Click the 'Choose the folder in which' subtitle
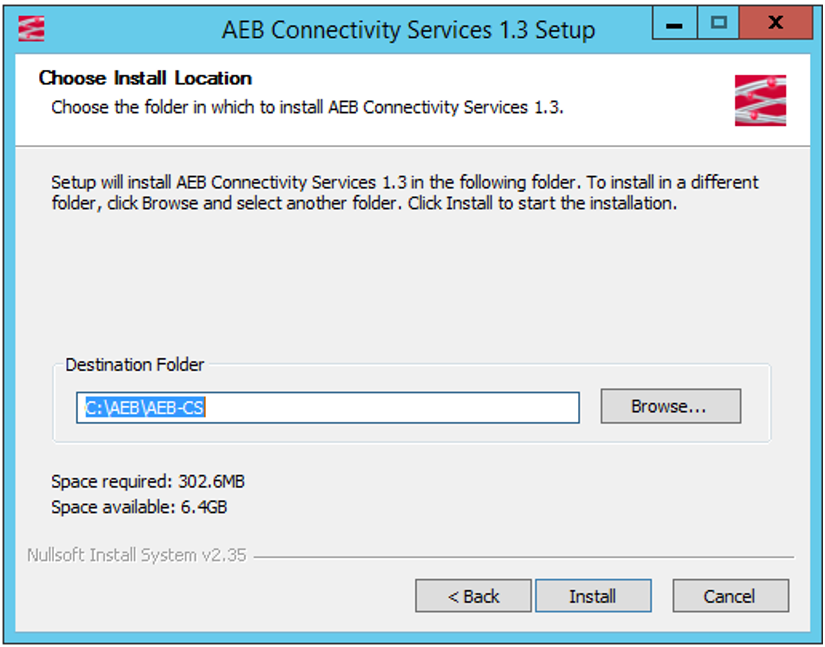This screenshot has height=647, width=825. pos(307,106)
